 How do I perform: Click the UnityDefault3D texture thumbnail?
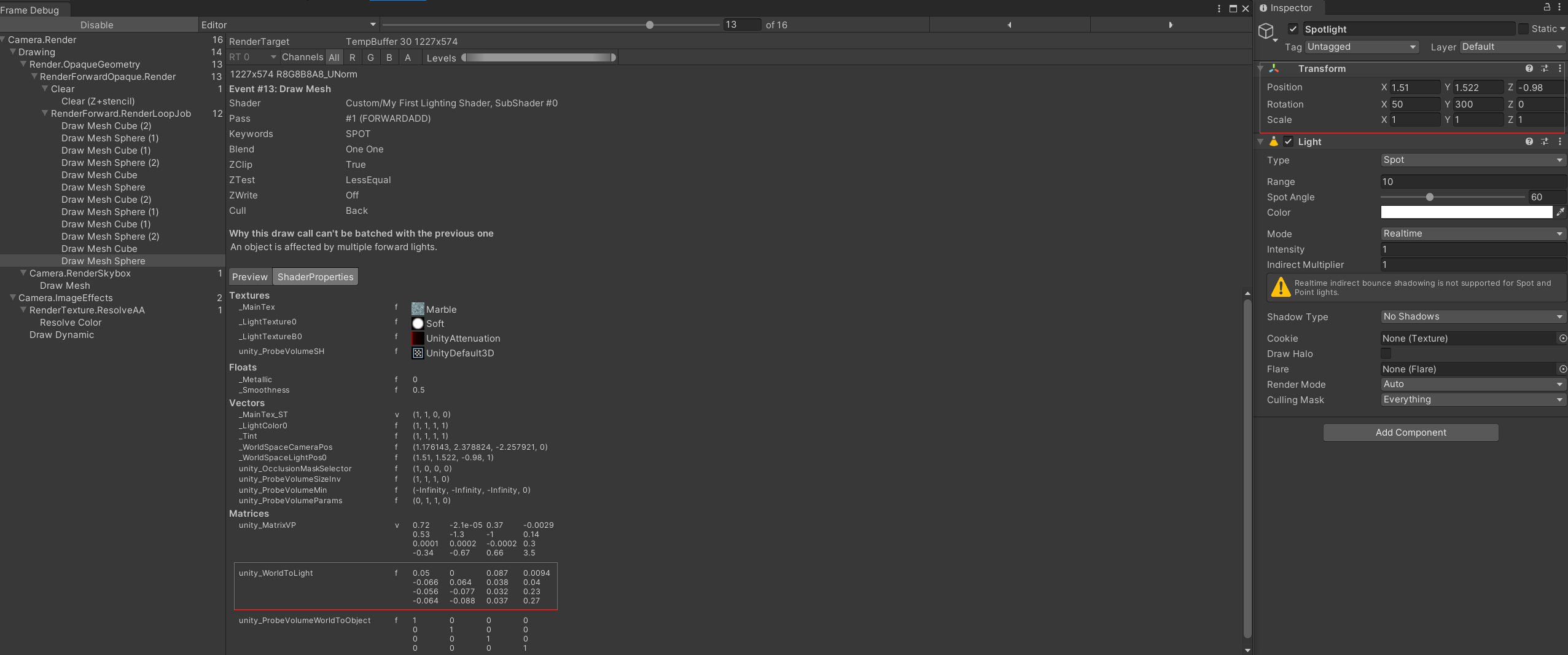click(418, 353)
